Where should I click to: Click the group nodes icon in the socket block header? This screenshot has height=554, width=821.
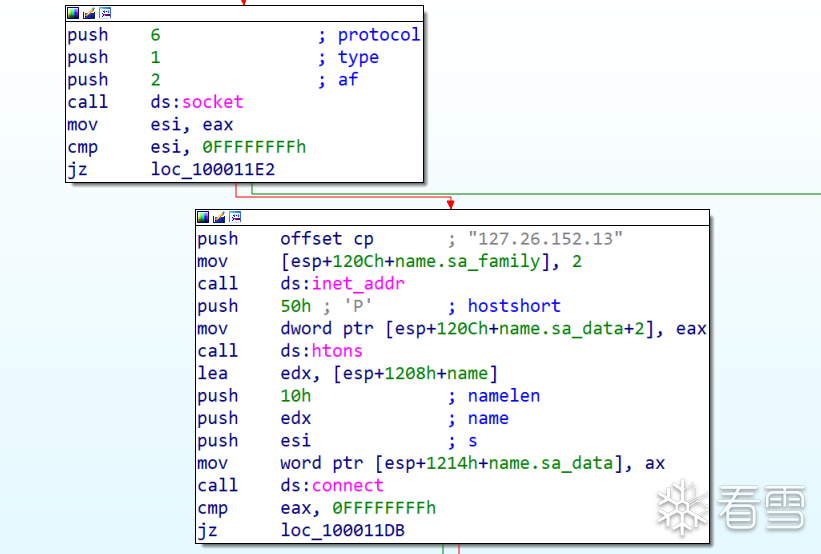point(105,13)
